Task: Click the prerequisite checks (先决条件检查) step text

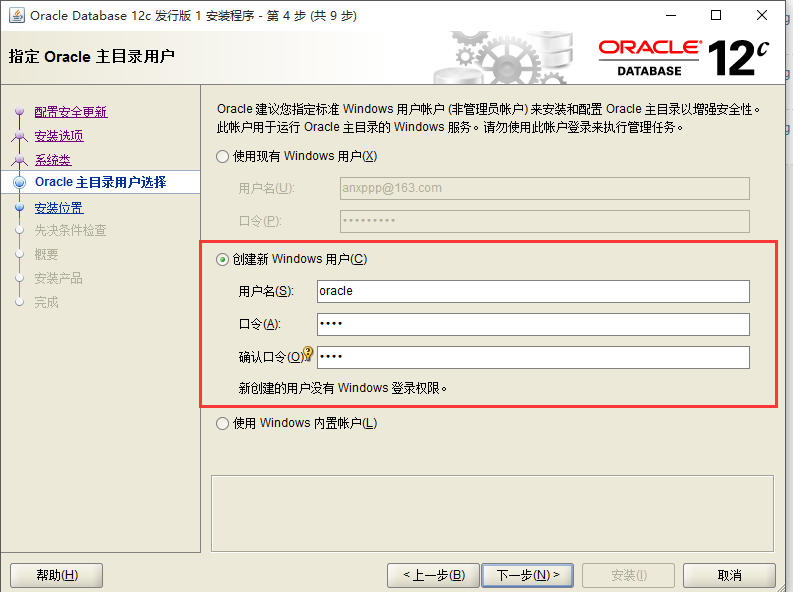Action: click(70, 231)
